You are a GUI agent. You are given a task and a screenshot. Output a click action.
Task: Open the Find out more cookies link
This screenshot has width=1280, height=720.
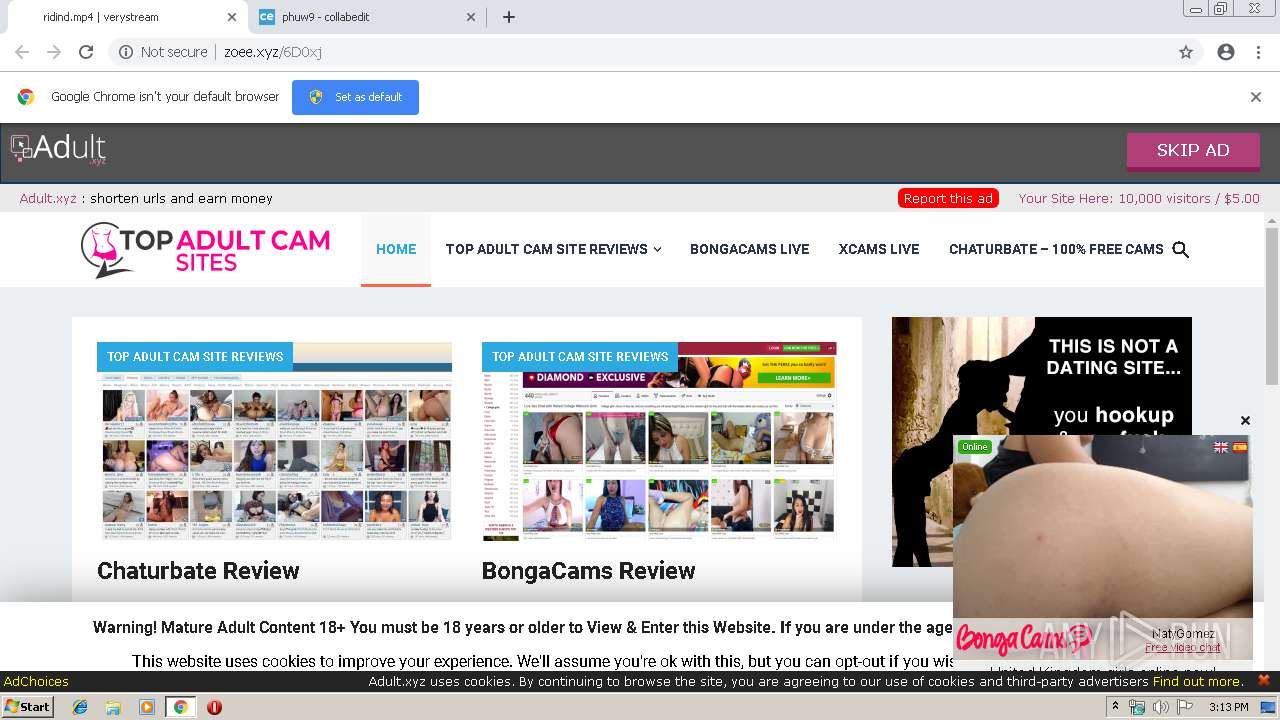[x=1197, y=682]
